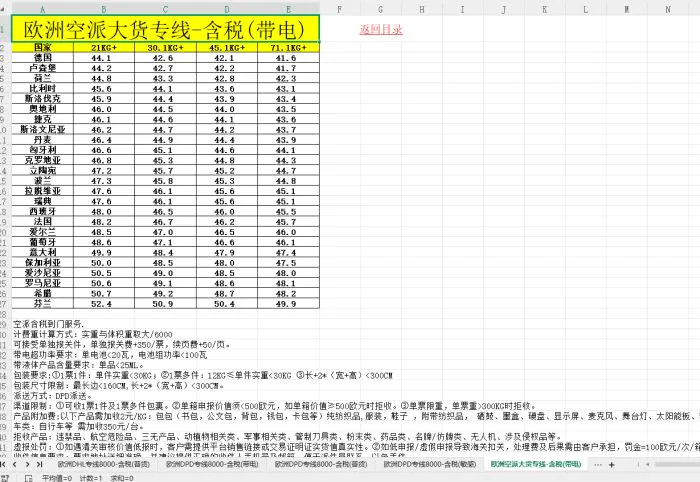This screenshot has height=482, width=700.
Task: Select the 国家 header cell
Action: 42,47
